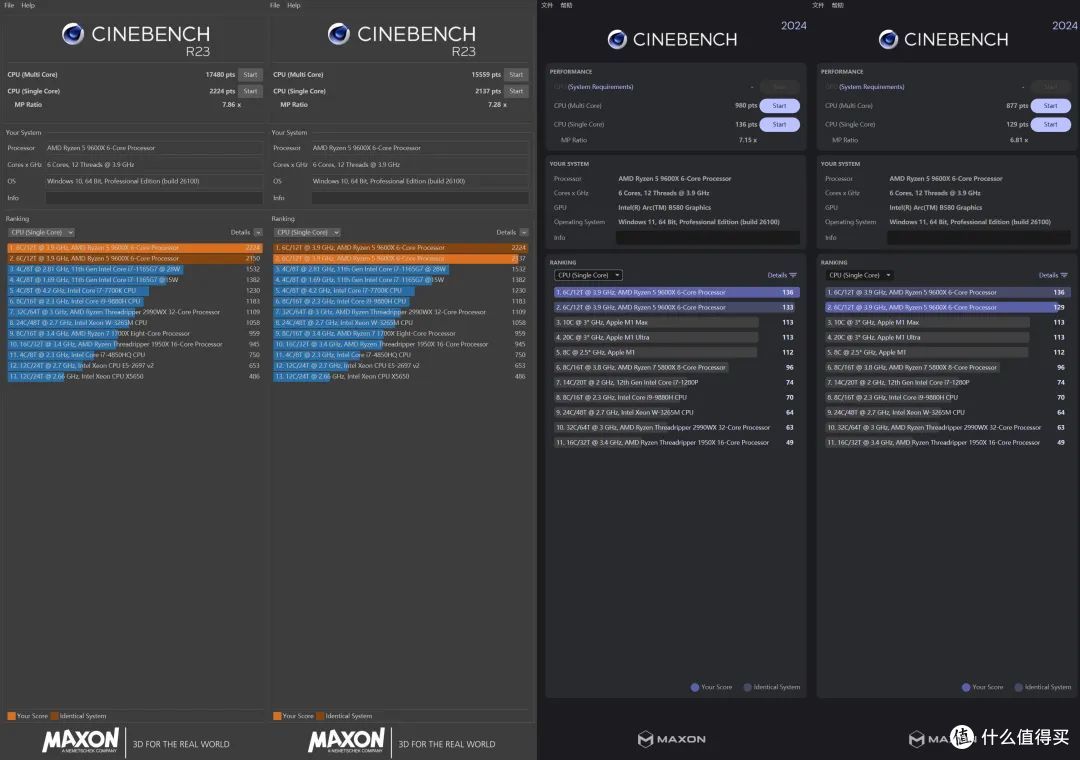
Task: Click Info field in the 15559 pts R23 window
Action: pos(419,198)
